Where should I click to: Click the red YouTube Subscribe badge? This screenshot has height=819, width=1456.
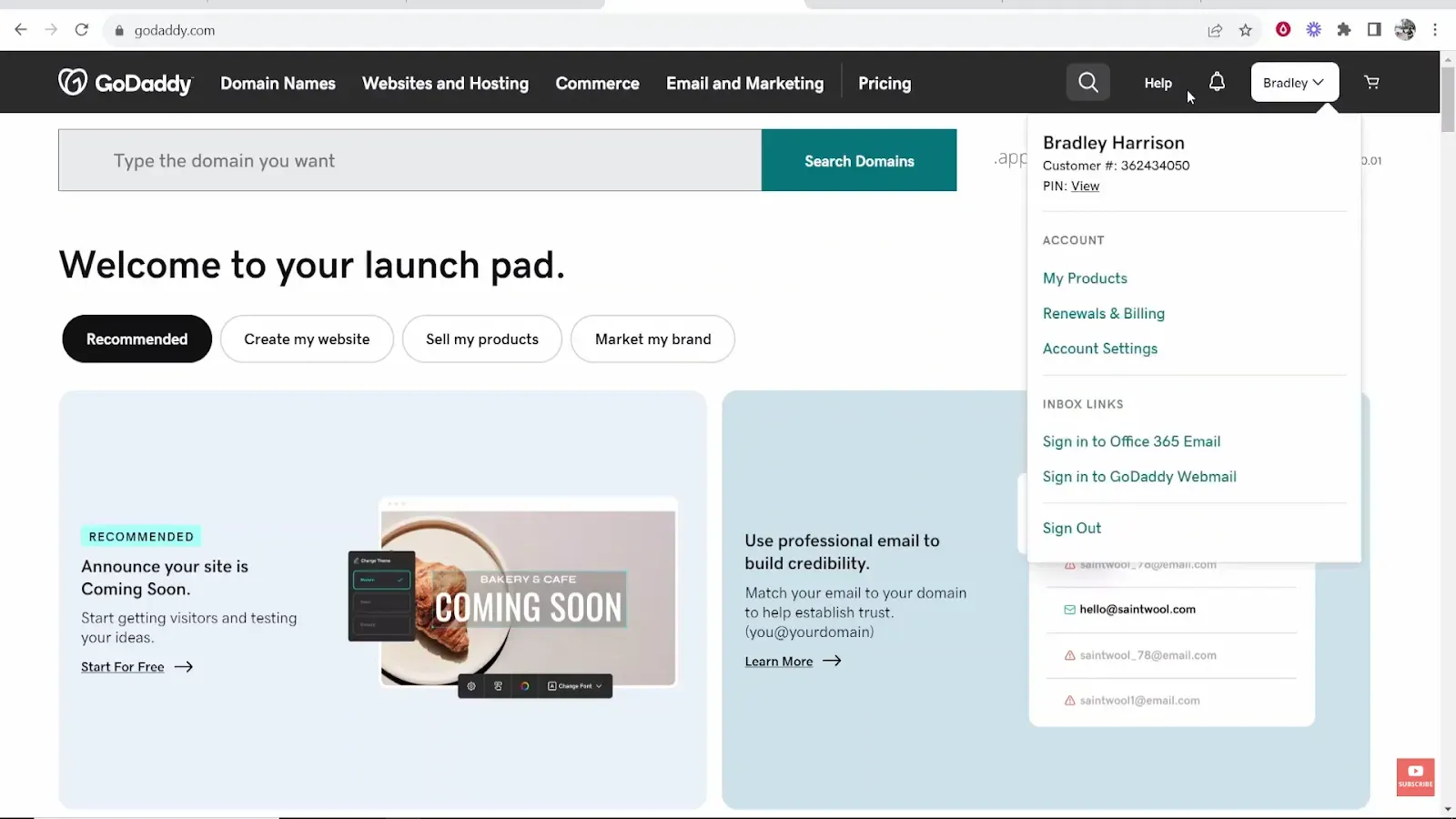(x=1415, y=777)
